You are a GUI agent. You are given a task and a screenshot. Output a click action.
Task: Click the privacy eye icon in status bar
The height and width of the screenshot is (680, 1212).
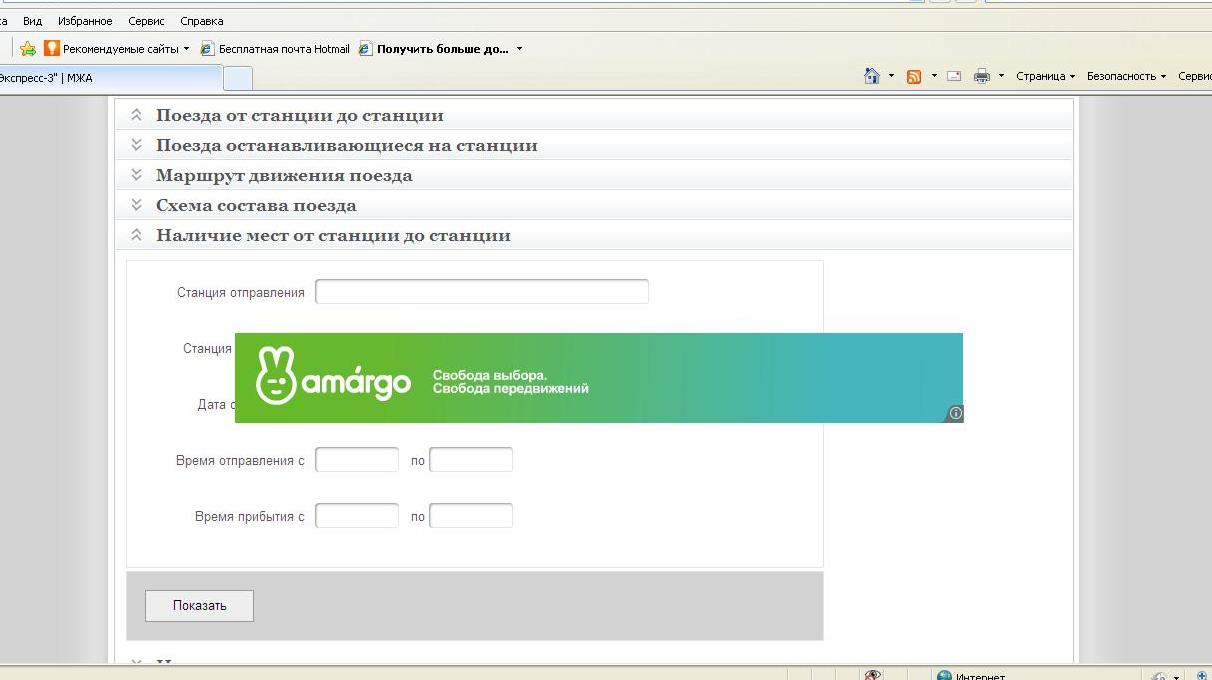(873, 676)
